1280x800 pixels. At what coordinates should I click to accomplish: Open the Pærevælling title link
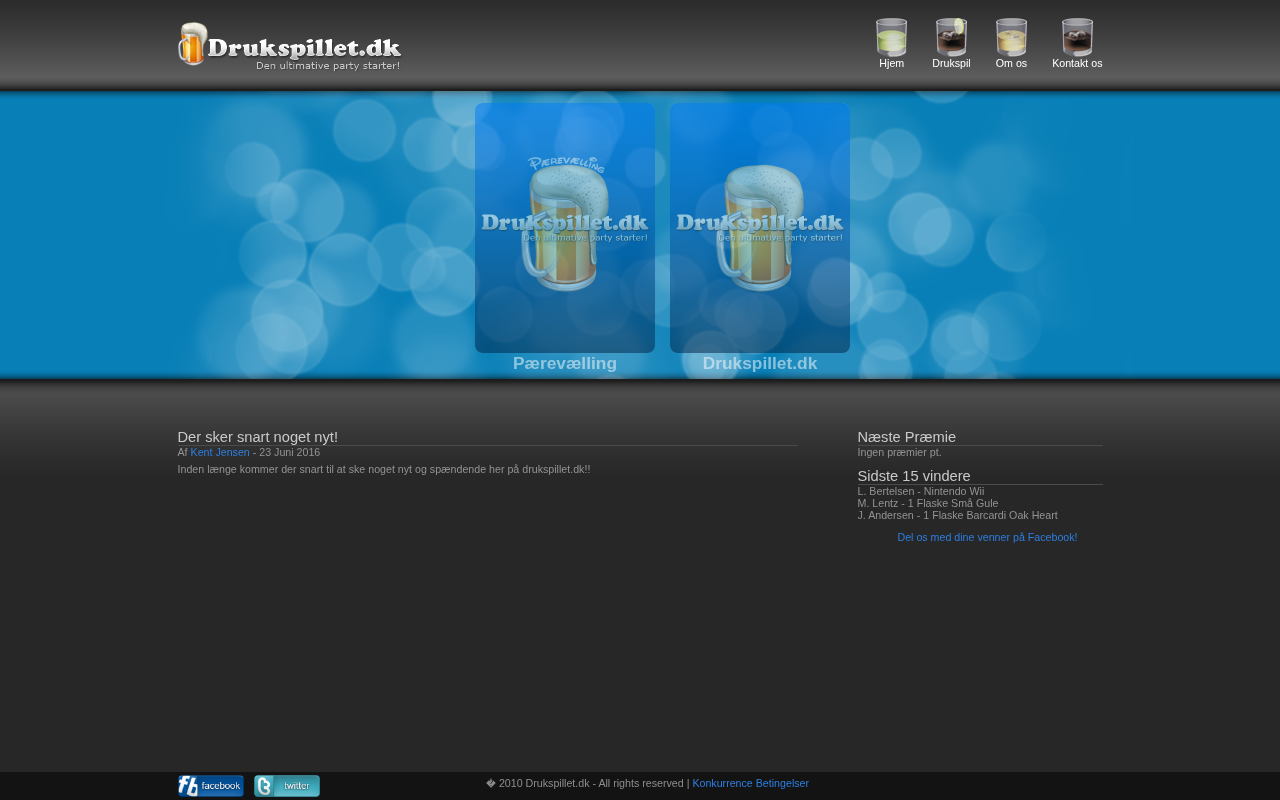pos(565,364)
